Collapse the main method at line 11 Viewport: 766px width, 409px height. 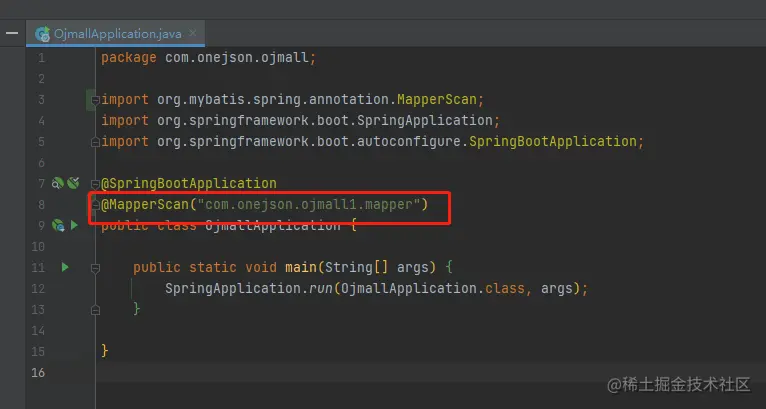(96, 268)
